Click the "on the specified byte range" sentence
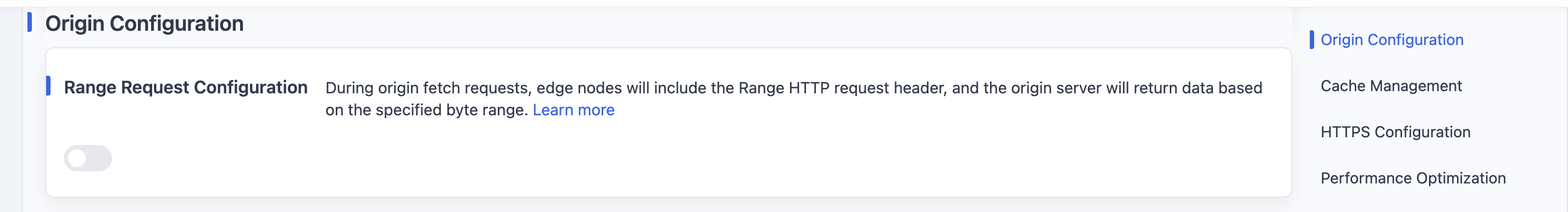 [426, 110]
